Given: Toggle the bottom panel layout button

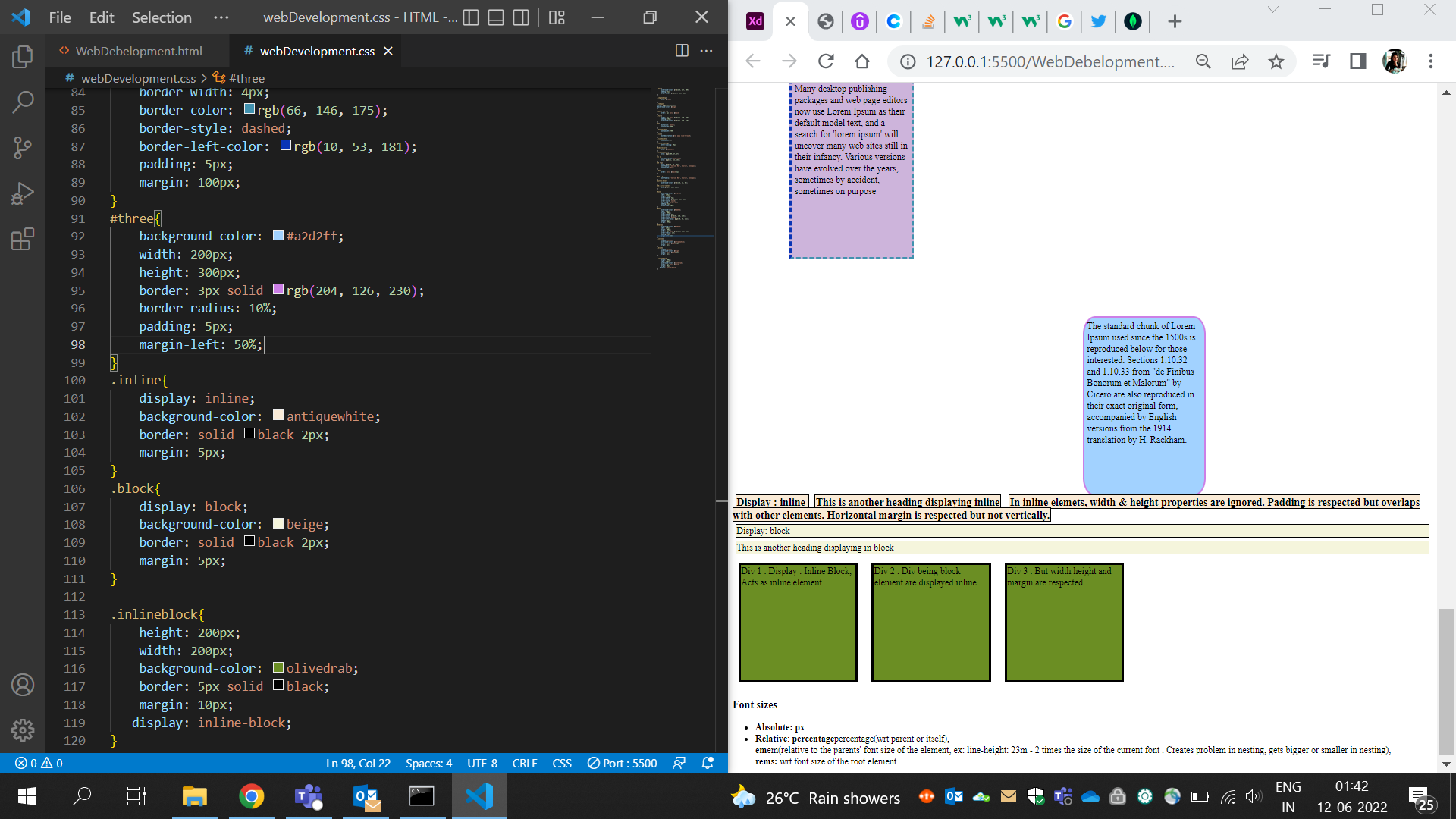Looking at the screenshot, I should 496,17.
